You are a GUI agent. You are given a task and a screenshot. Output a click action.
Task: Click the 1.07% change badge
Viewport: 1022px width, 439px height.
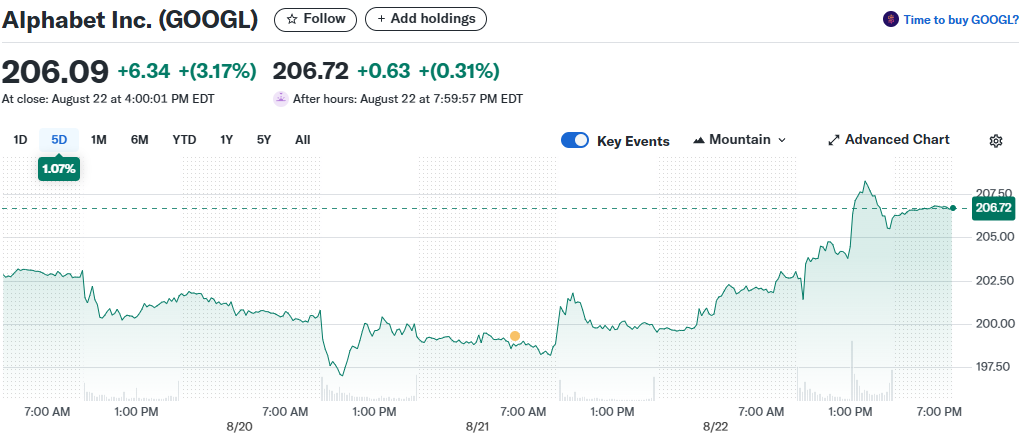59,170
